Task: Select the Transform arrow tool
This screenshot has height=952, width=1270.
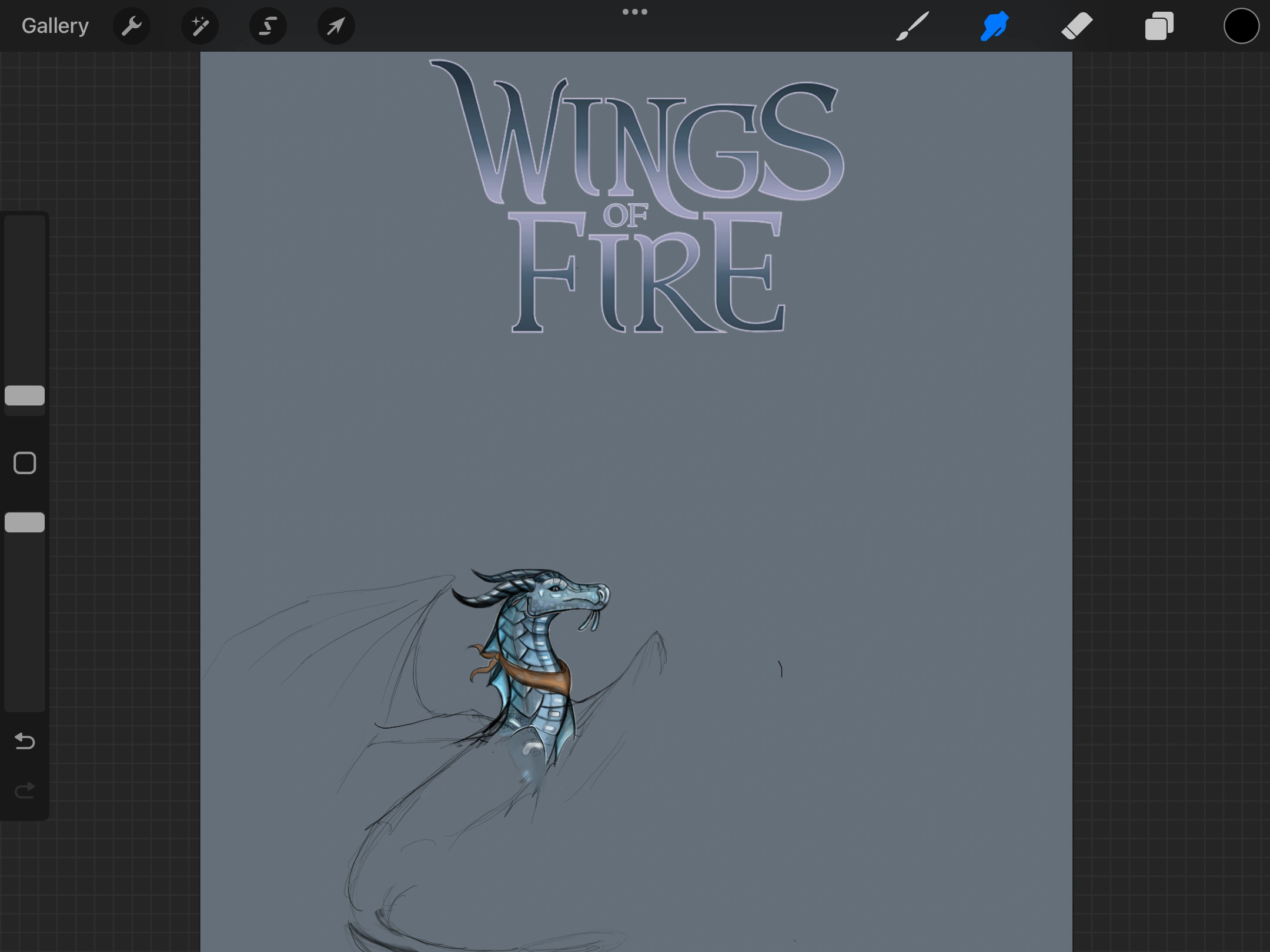Action: [335, 25]
